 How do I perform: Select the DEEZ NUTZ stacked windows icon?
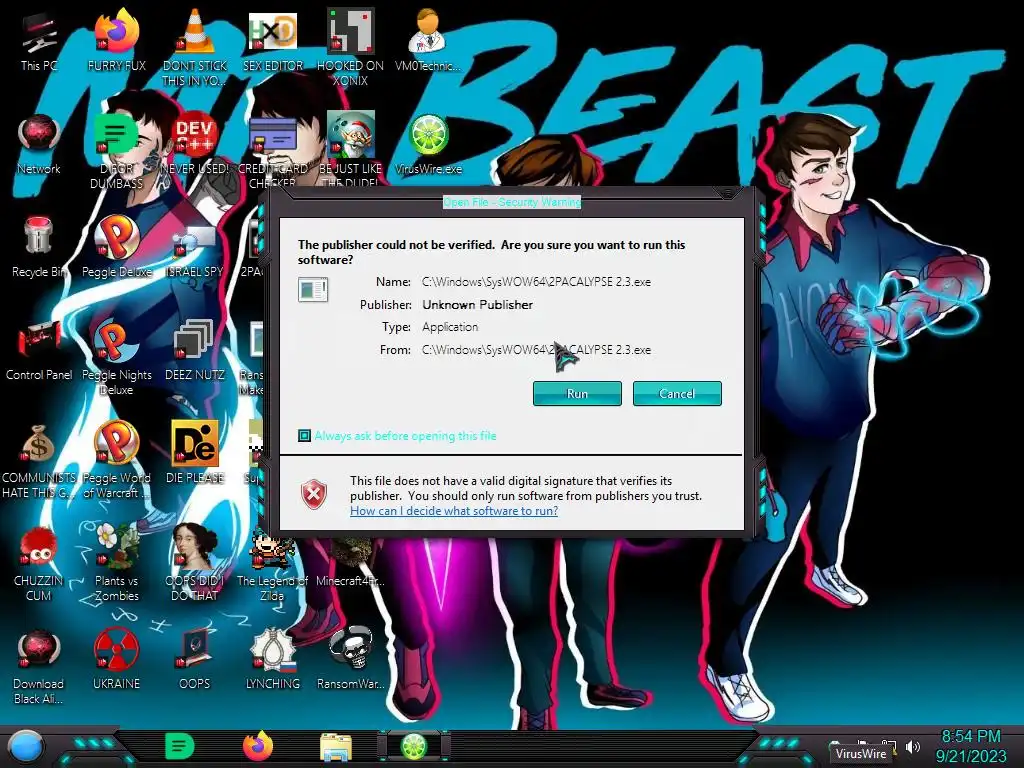195,351
